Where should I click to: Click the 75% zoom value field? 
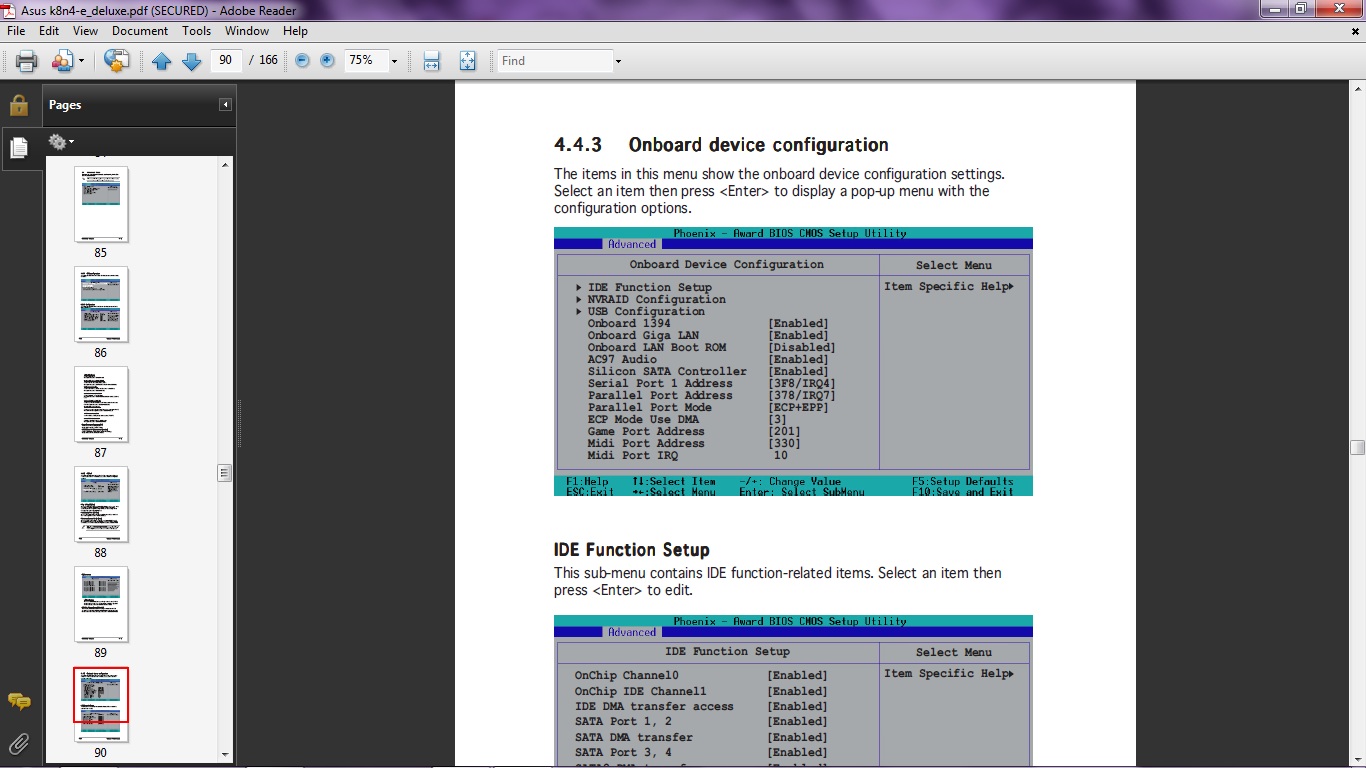click(366, 61)
